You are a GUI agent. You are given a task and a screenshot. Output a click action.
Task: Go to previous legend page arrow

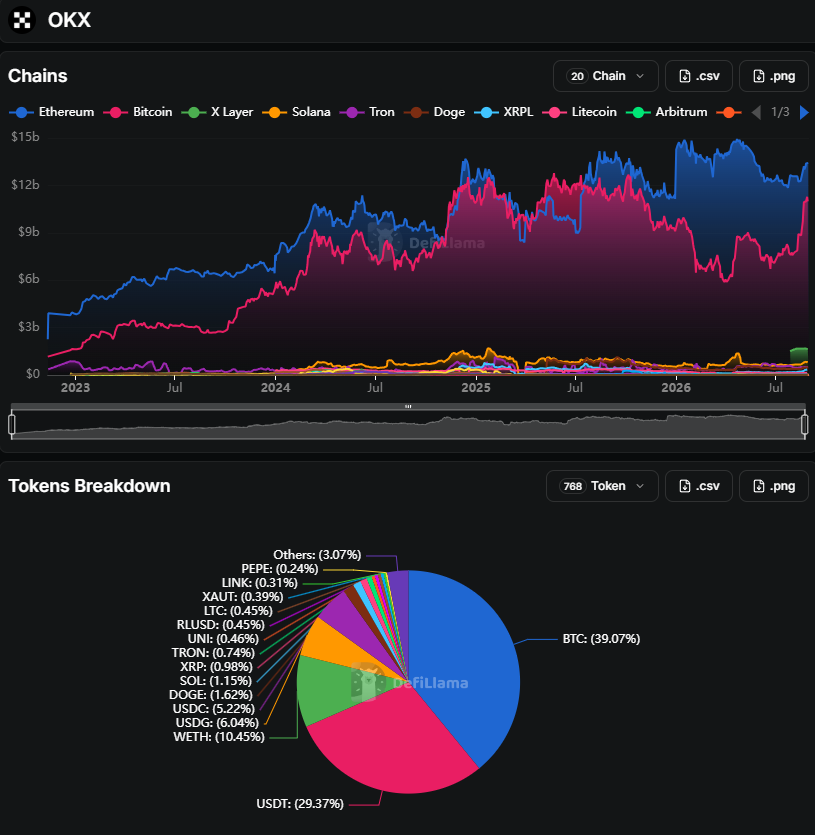tap(756, 112)
